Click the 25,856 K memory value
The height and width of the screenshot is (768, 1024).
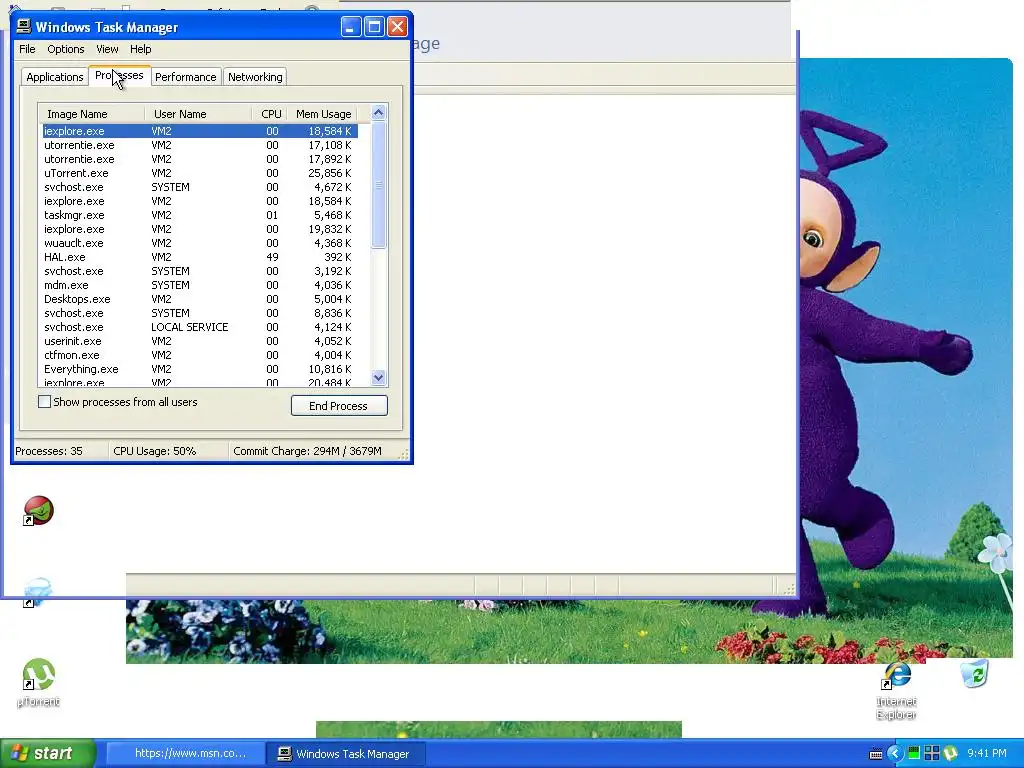point(330,173)
